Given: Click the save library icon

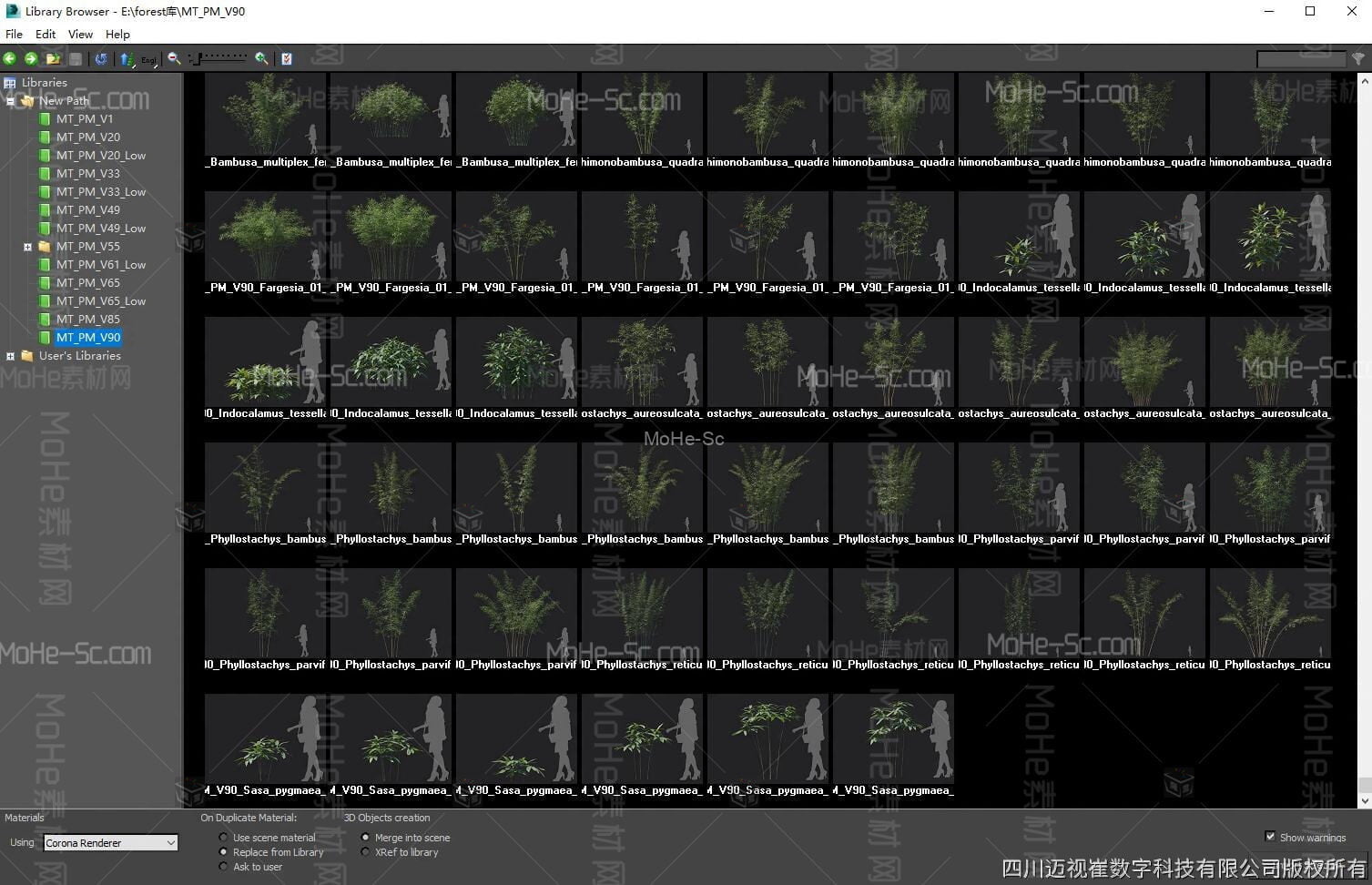Looking at the screenshot, I should pyautogui.click(x=76, y=58).
